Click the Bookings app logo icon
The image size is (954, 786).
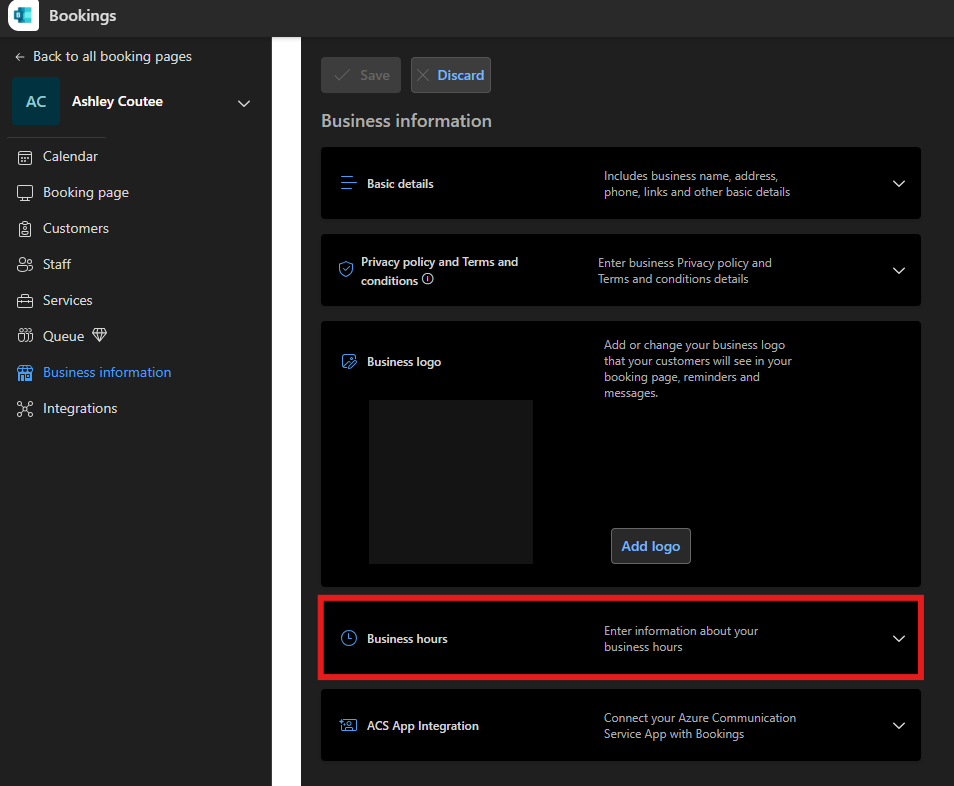coord(23,15)
